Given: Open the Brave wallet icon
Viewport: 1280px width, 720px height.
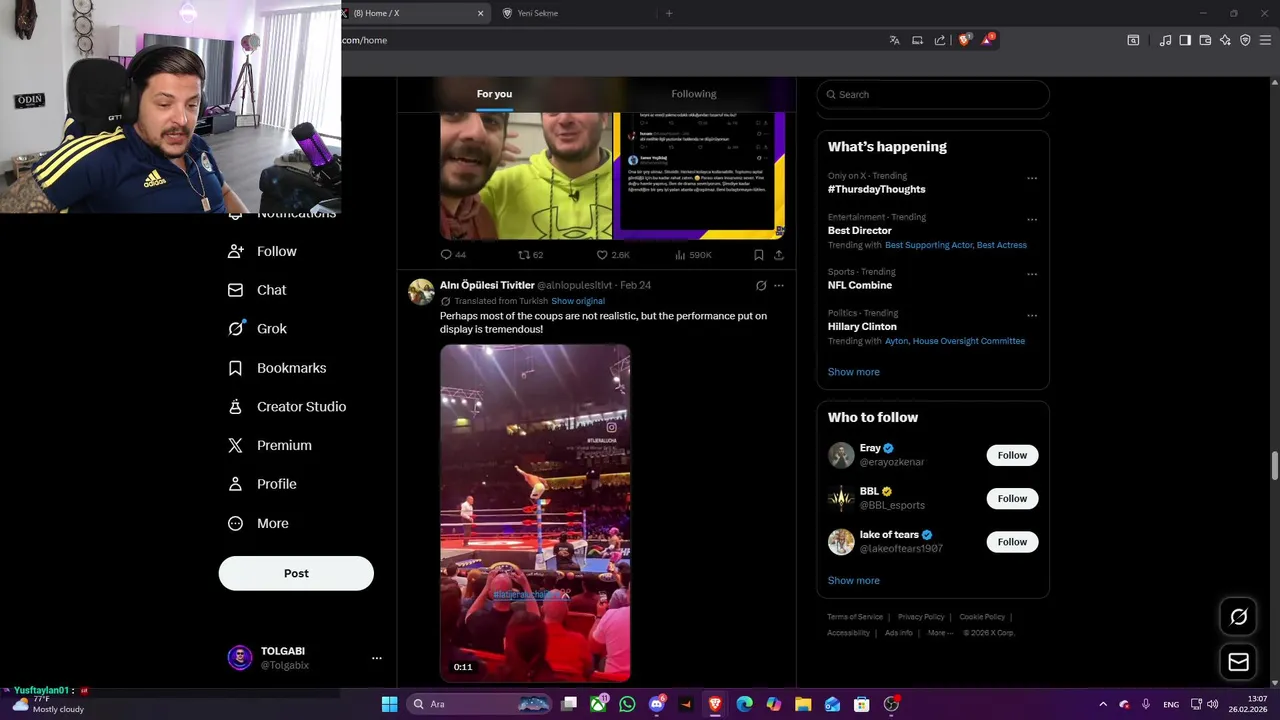Looking at the screenshot, I should pos(1205,40).
